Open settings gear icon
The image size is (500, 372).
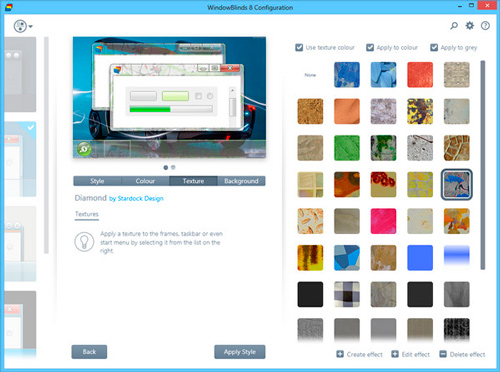[x=470, y=25]
